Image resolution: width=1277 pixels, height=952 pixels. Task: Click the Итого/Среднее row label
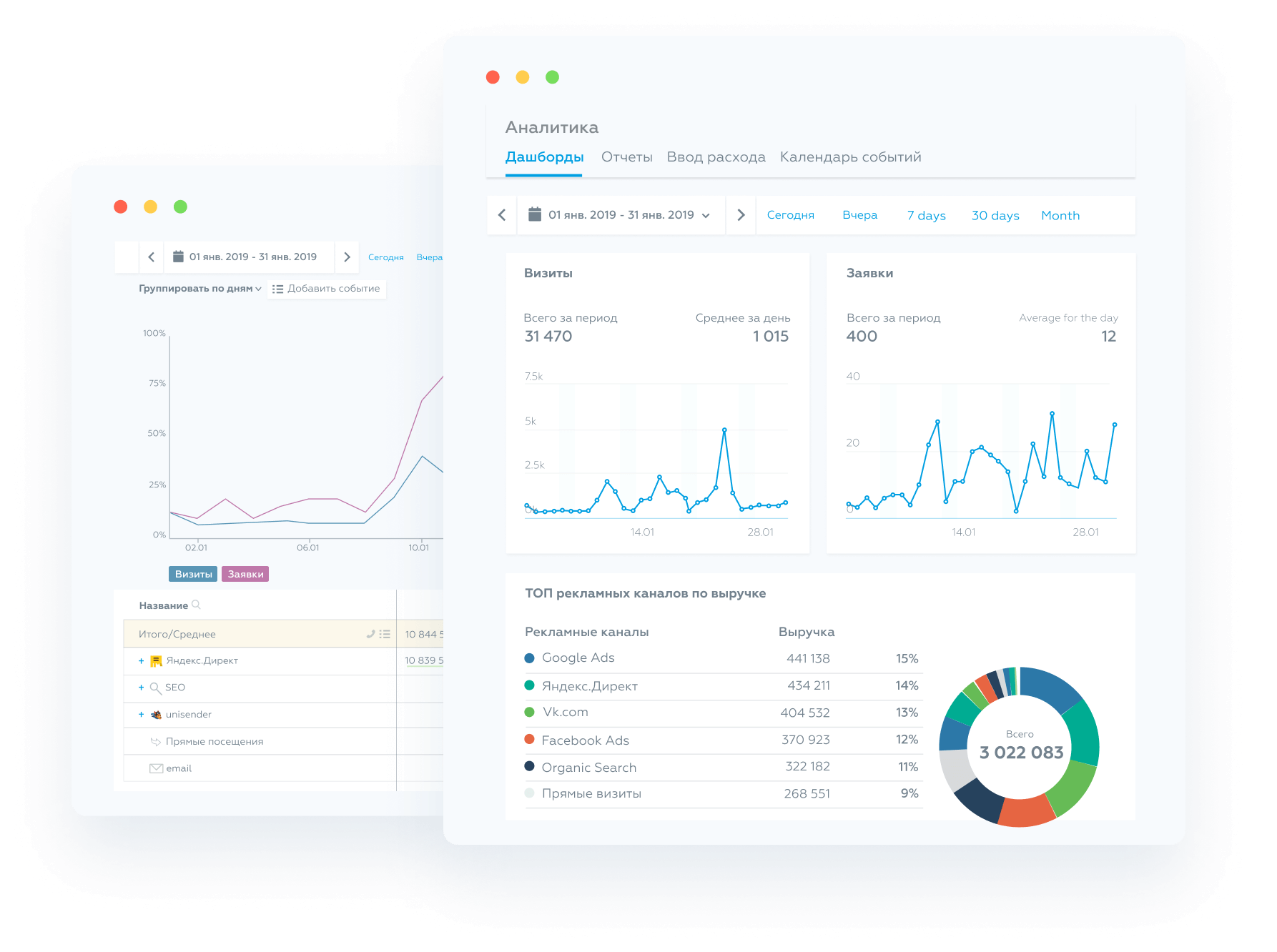177,634
